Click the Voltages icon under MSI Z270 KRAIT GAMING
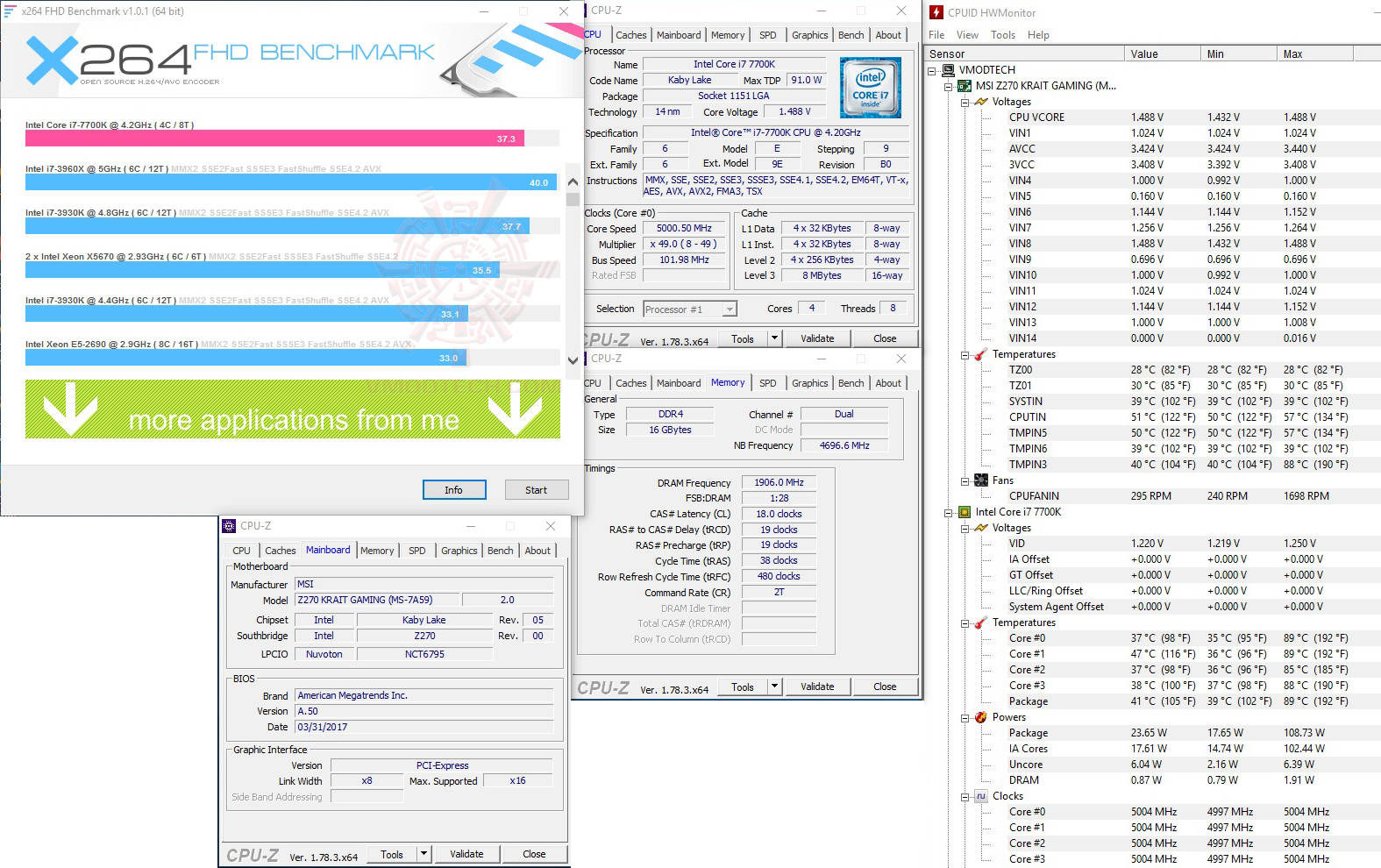 click(981, 102)
